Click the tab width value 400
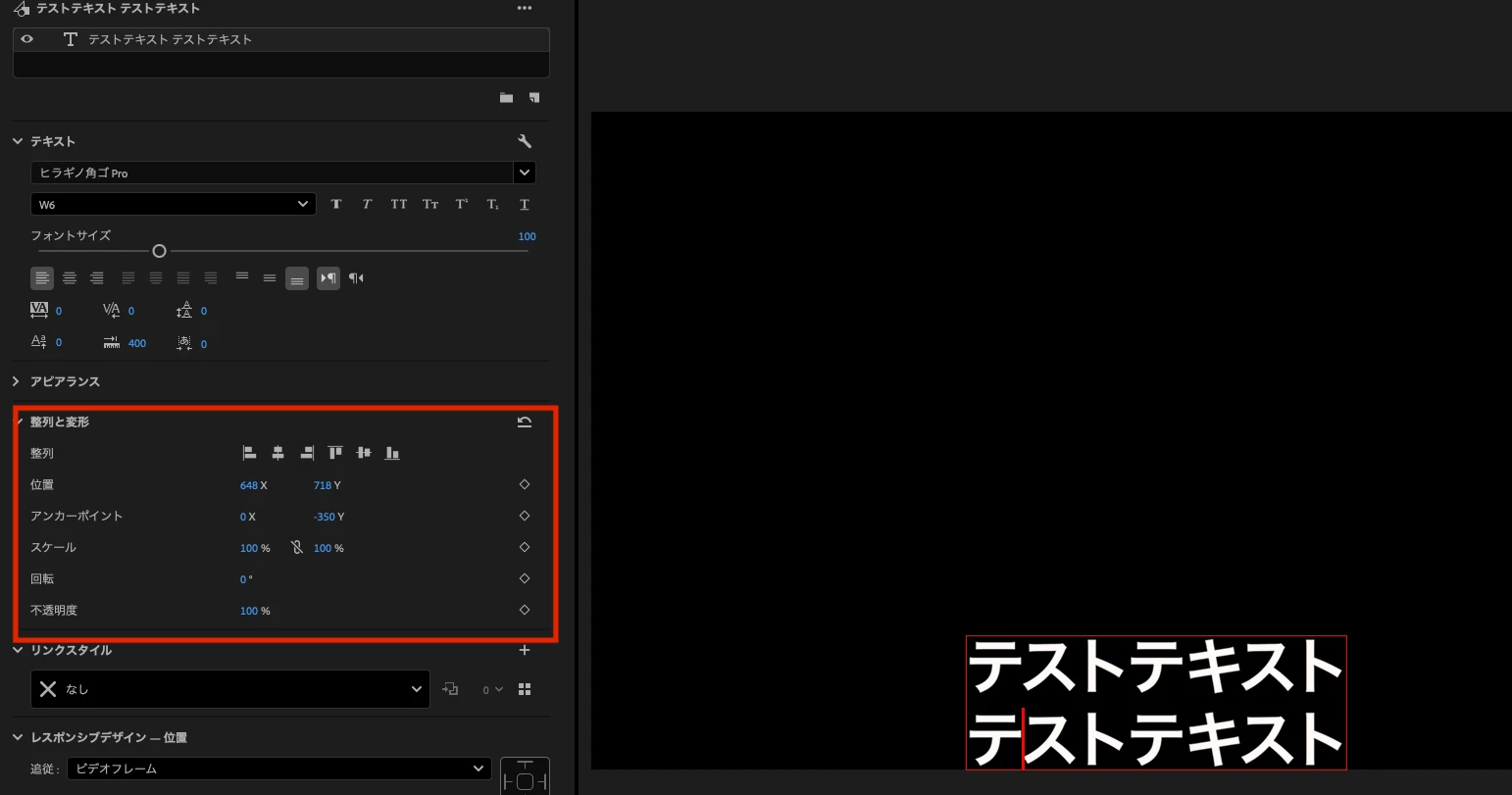The width and height of the screenshot is (1512, 795). pyautogui.click(x=137, y=343)
